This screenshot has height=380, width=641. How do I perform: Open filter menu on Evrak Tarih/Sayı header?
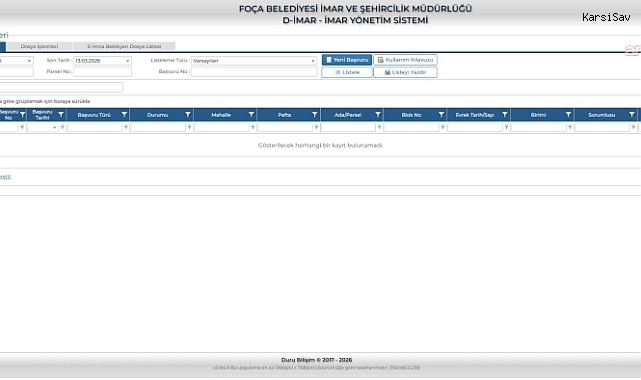(x=505, y=115)
